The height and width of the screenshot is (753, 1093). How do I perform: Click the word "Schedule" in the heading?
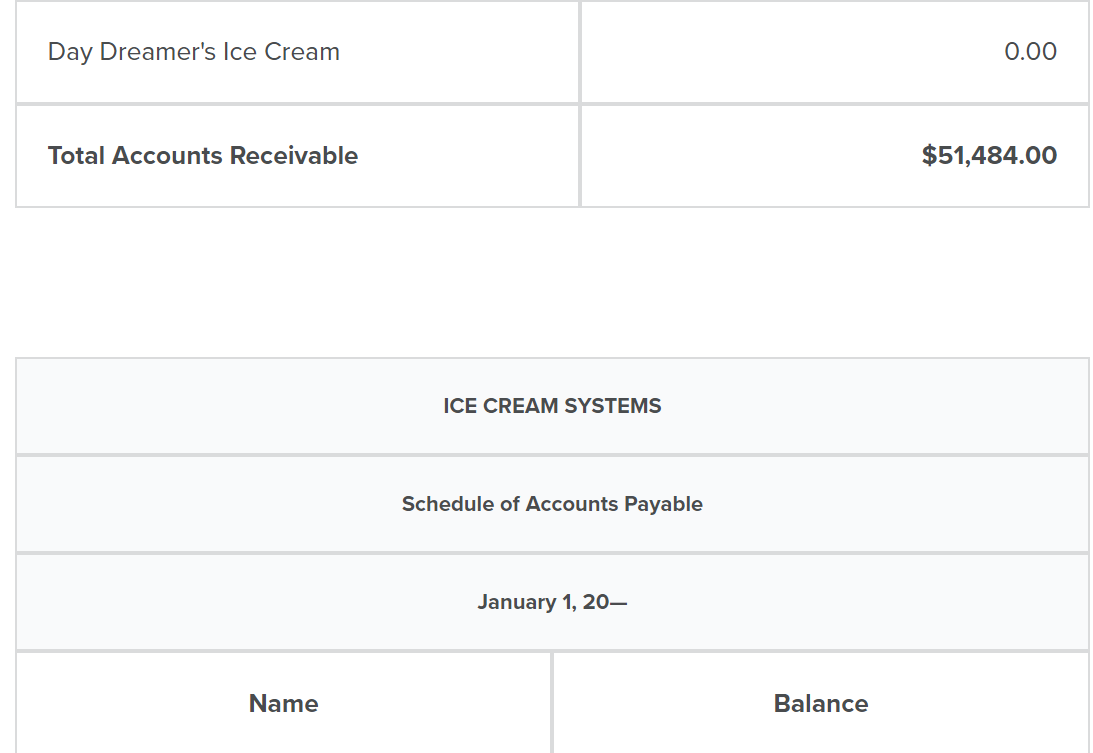click(x=447, y=504)
